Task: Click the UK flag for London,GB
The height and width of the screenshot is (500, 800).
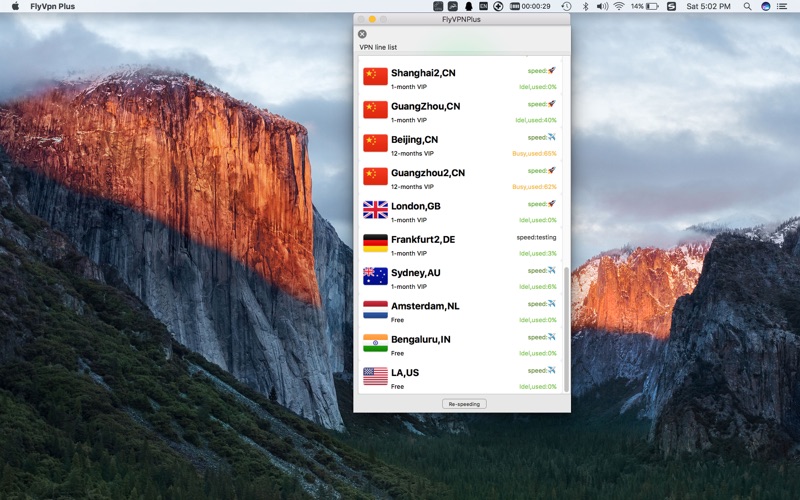Action: click(x=375, y=209)
